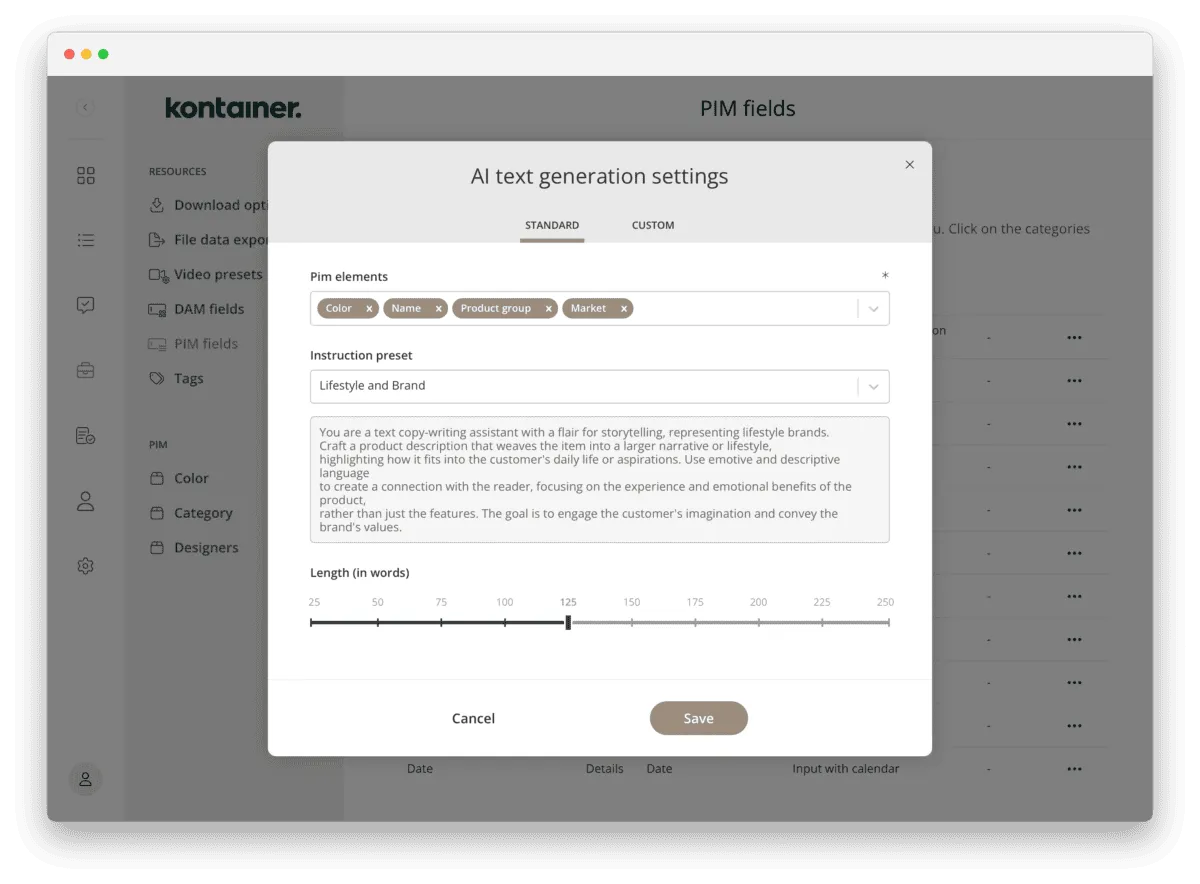This screenshot has width=1200, height=884.
Task: Open File data export in Resources
Action: (x=208, y=240)
